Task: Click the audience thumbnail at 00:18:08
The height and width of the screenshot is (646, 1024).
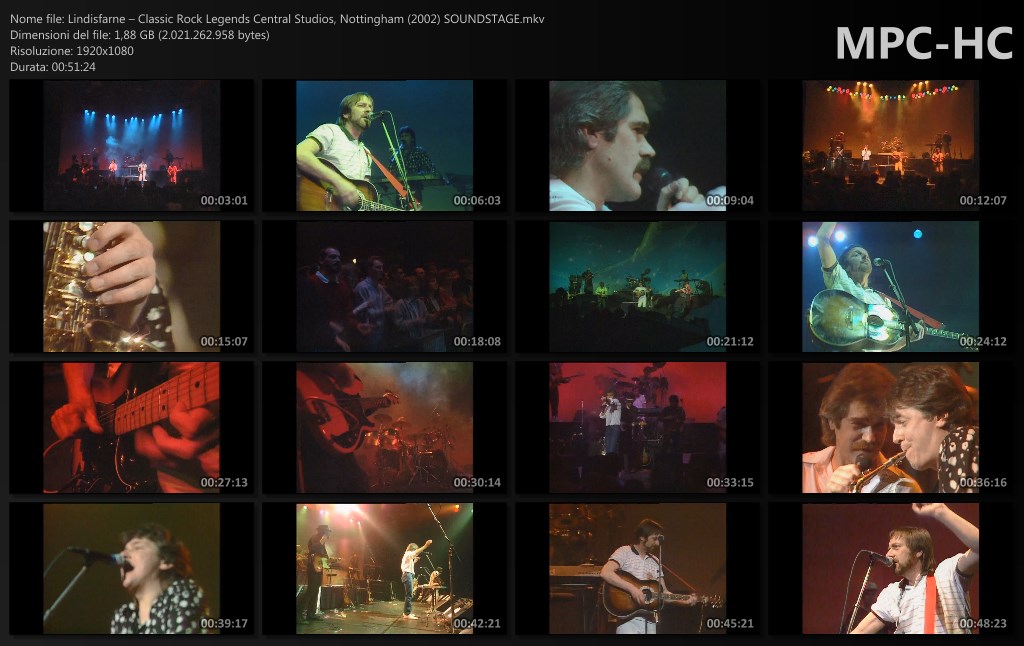Action: 384,286
